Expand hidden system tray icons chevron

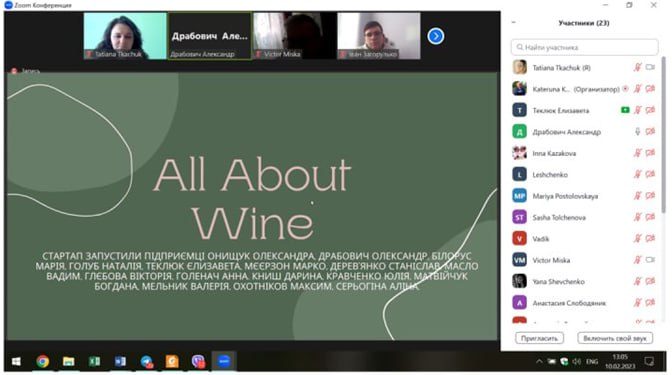point(539,362)
